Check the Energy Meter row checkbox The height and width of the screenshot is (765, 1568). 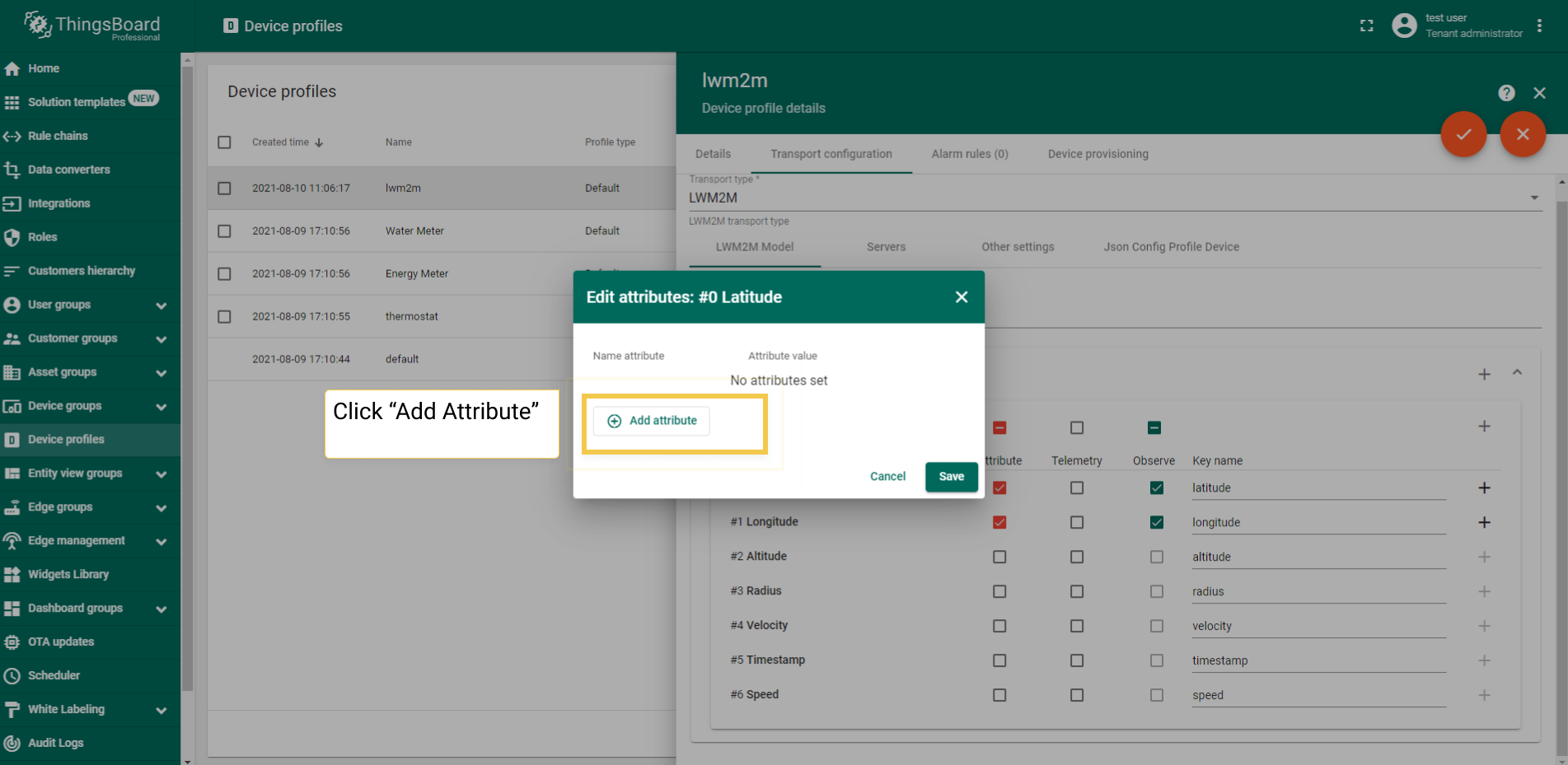click(x=224, y=274)
